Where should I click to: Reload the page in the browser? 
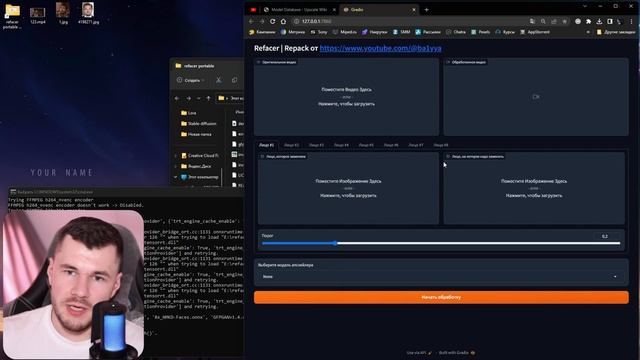[273, 21]
